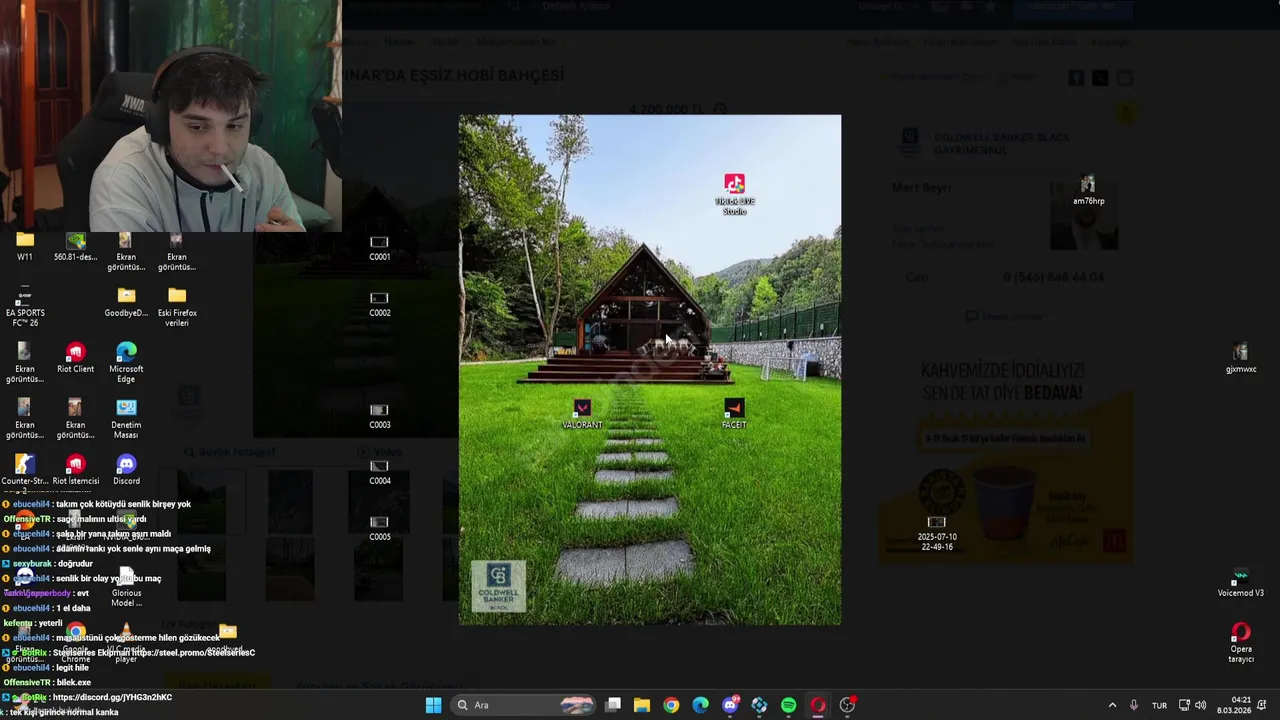Open the VLC media player shortcut

click(x=126, y=640)
